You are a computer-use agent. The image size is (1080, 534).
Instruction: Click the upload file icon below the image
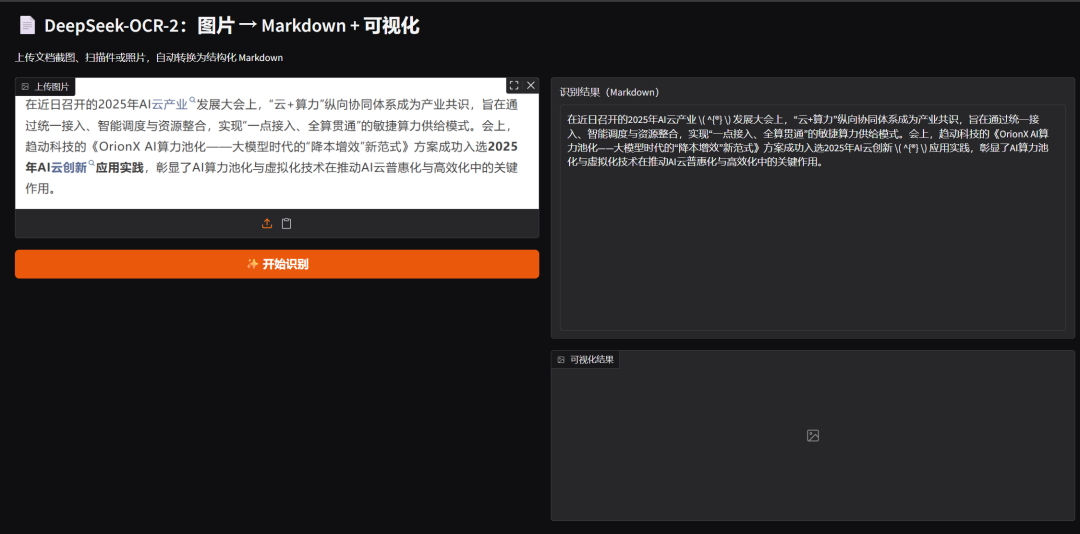267,223
